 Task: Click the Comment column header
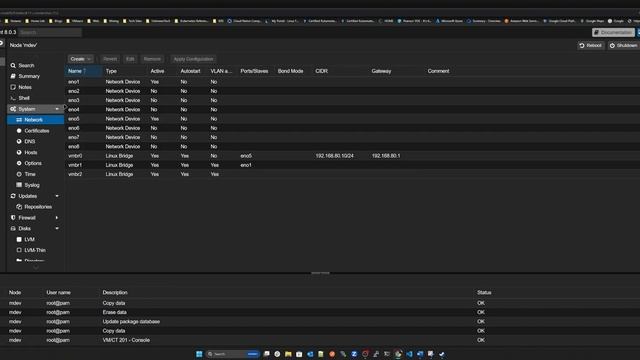438,71
